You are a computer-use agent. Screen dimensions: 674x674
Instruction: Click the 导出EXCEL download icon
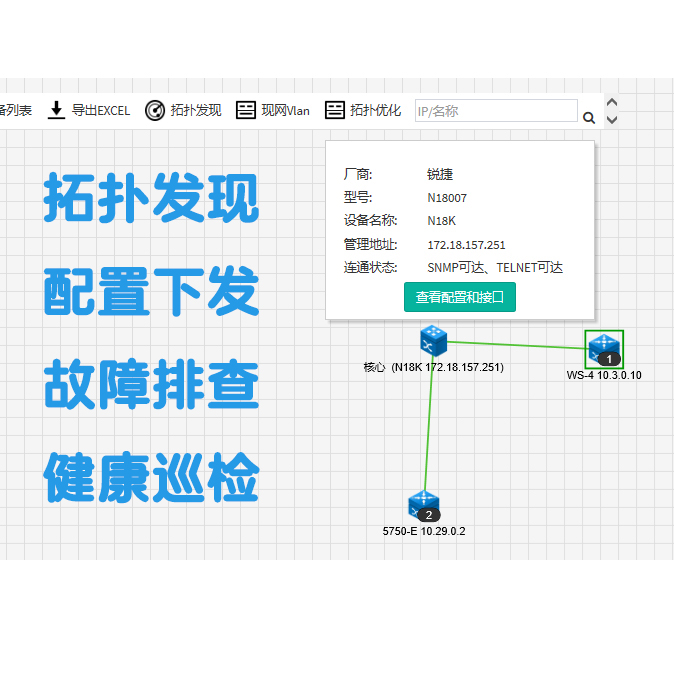(x=56, y=110)
